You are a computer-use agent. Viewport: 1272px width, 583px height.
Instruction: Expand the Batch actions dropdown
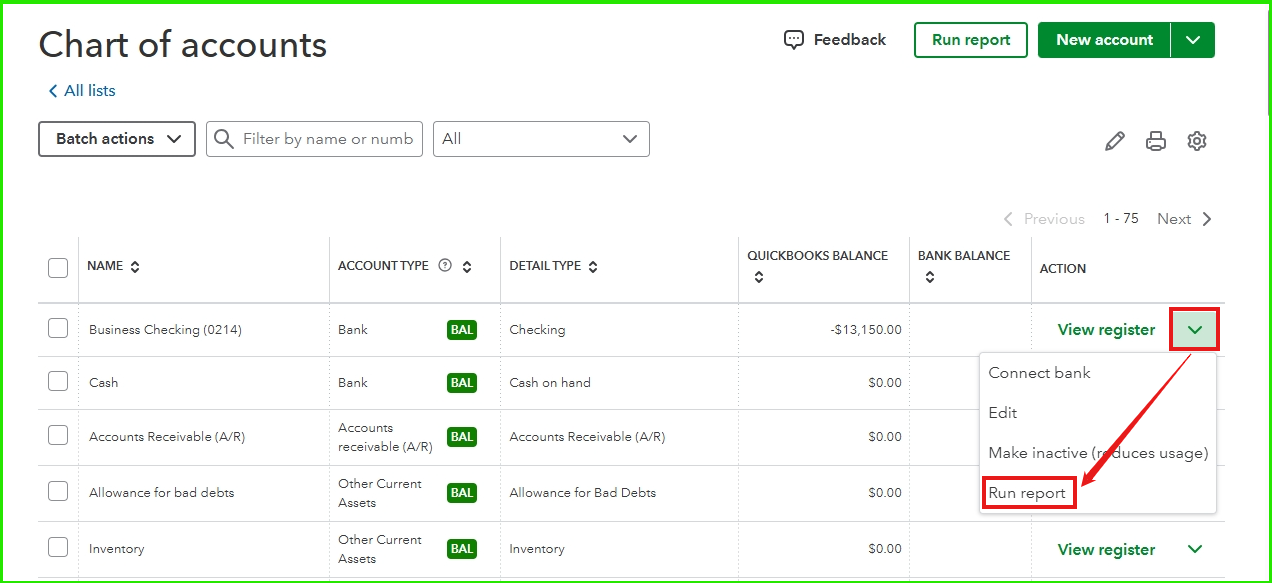[117, 139]
